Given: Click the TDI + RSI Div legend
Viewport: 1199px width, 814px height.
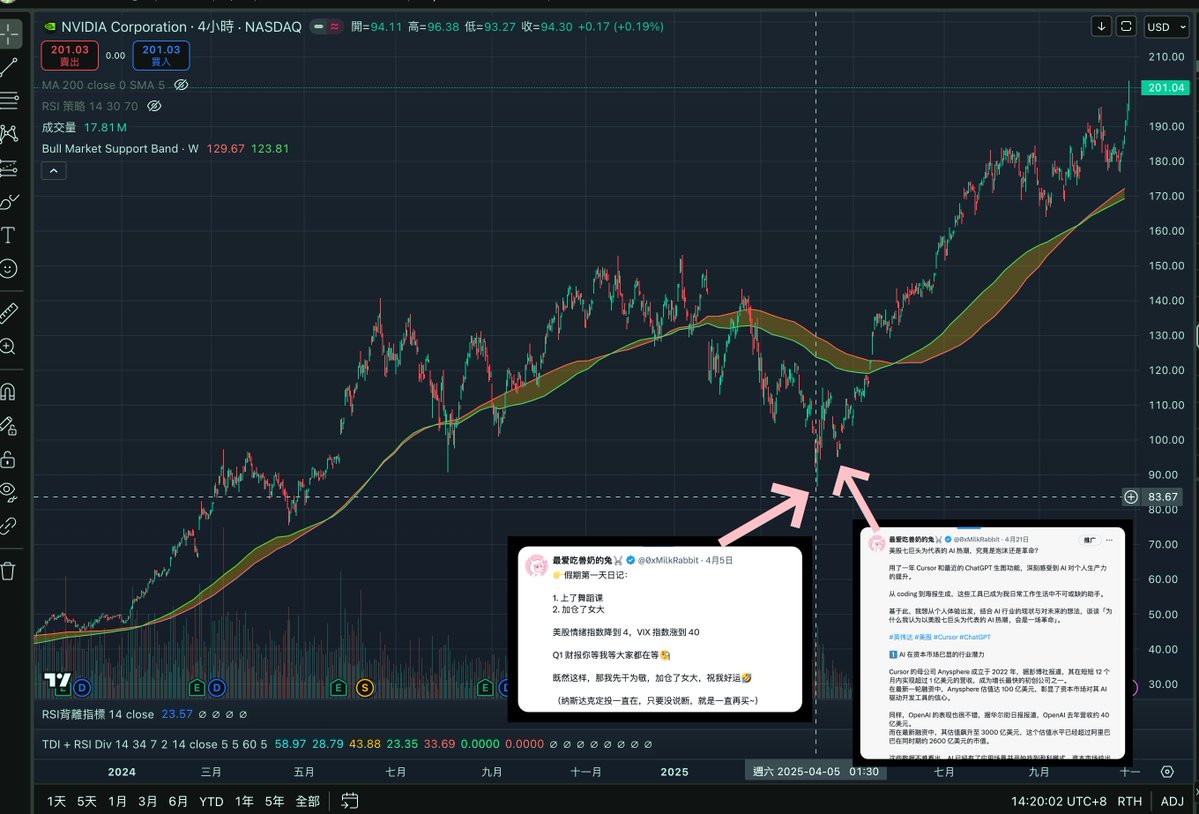Looking at the screenshot, I should [x=154, y=744].
